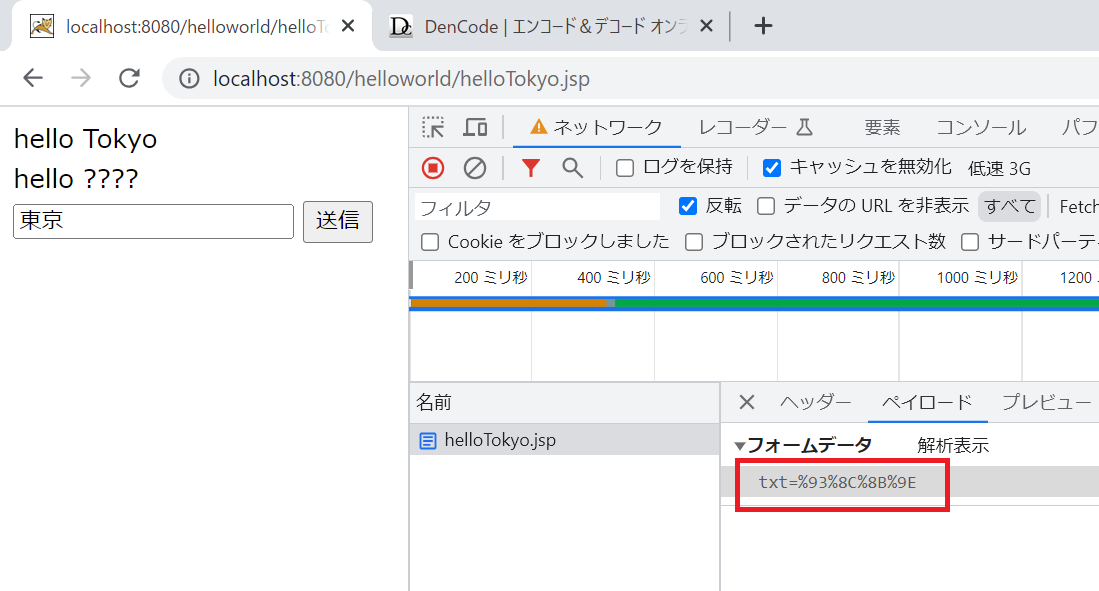Uncheck the 反転 filter checkbox
Screen dimensions: 1099x591
coord(689,205)
